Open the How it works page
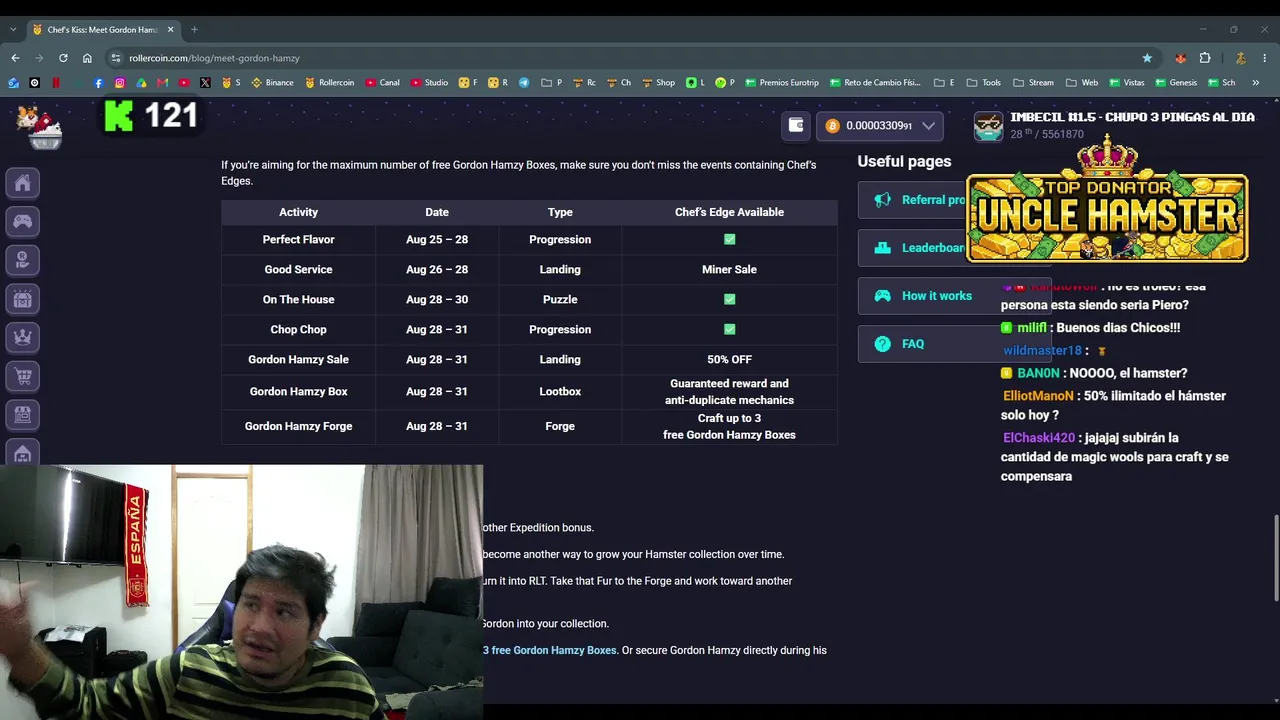Image resolution: width=1280 pixels, height=720 pixels. 955,296
